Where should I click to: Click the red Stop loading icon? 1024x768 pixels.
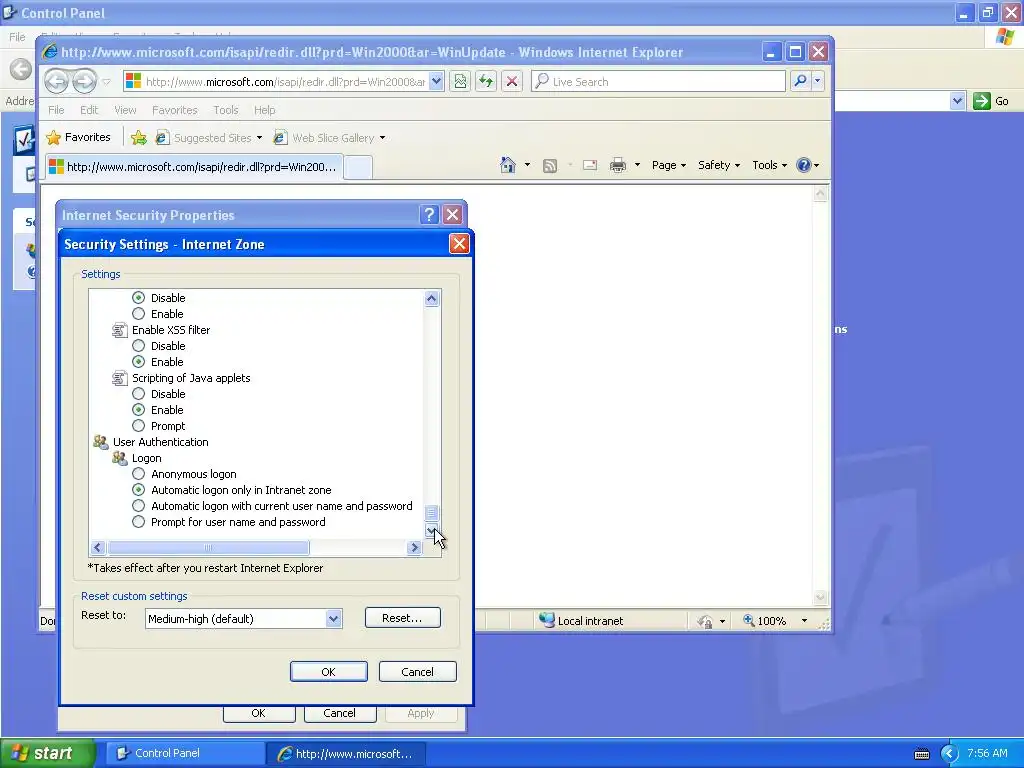pos(512,82)
